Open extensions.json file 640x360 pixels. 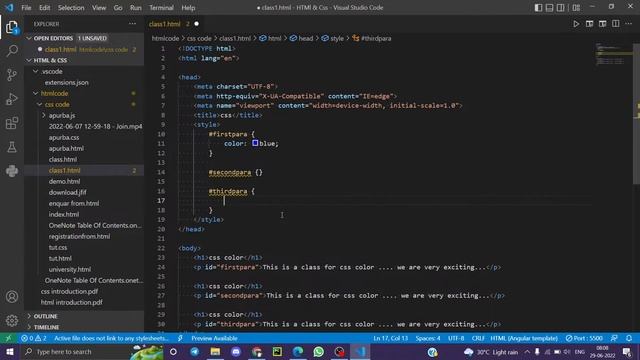pyautogui.click(x=67, y=82)
